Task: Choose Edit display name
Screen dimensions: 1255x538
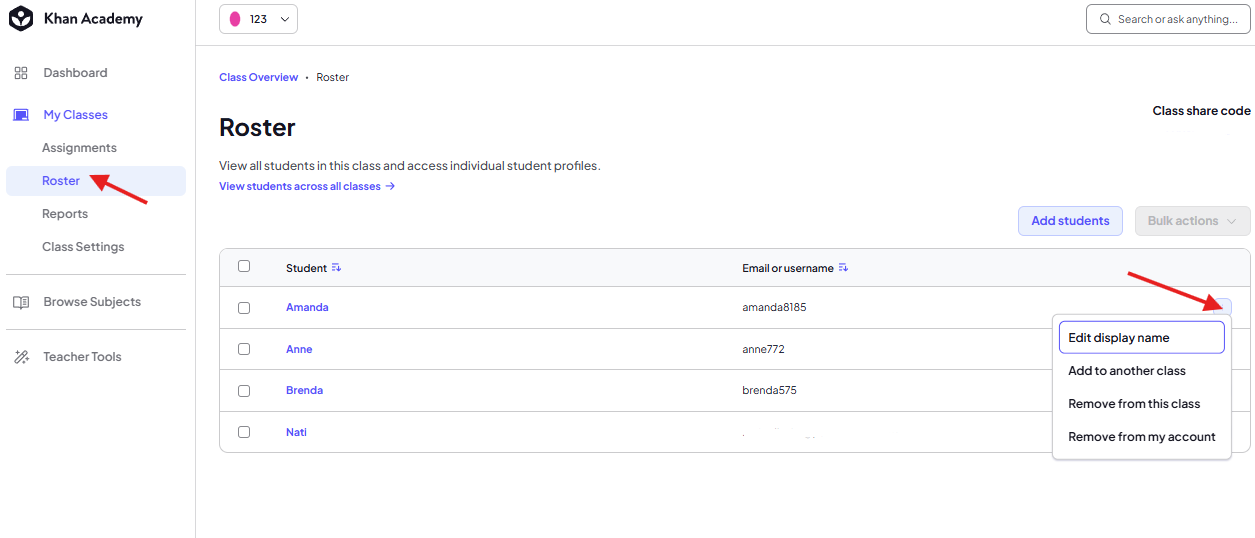Action: 1141,338
